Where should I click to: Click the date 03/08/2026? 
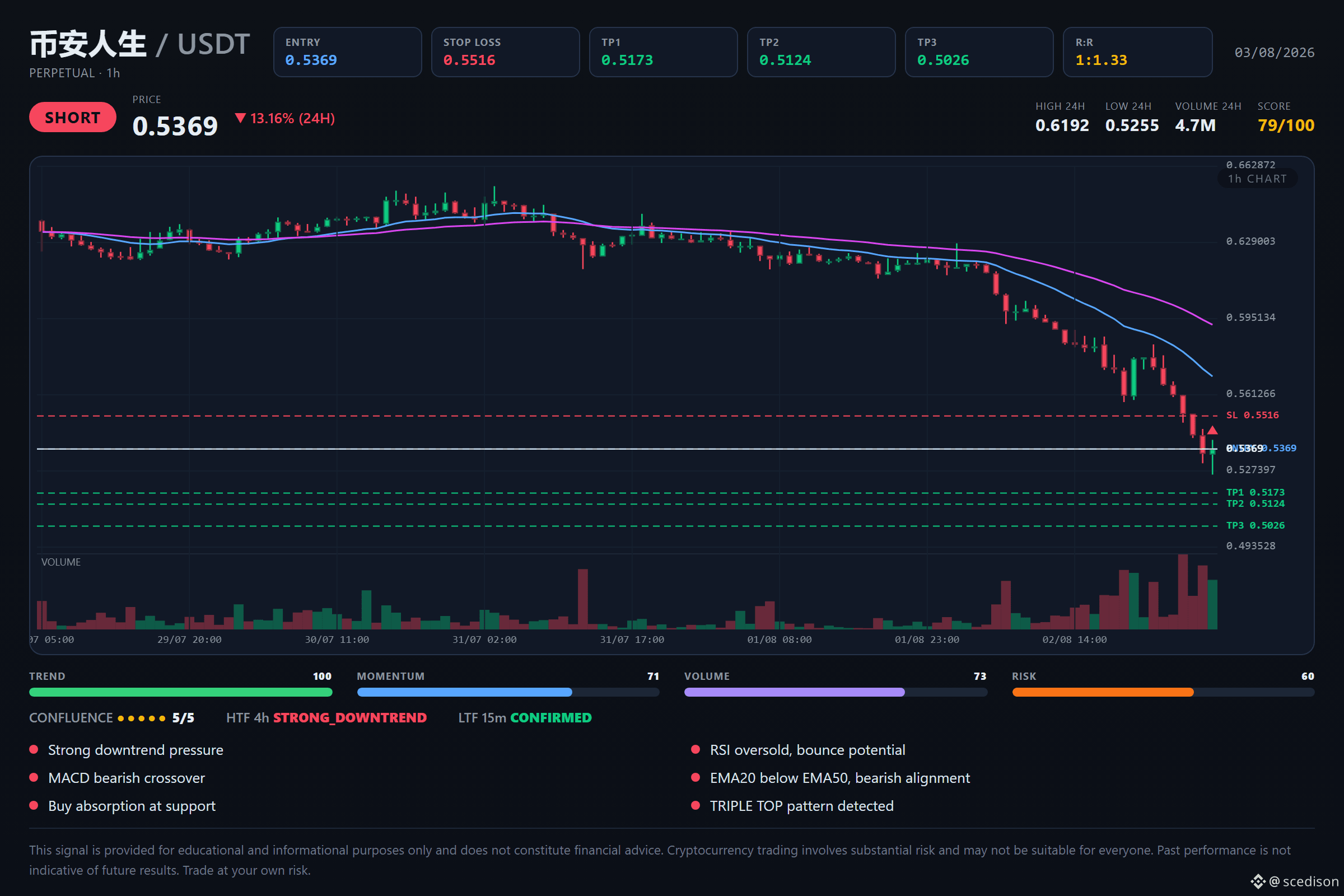1275,53
